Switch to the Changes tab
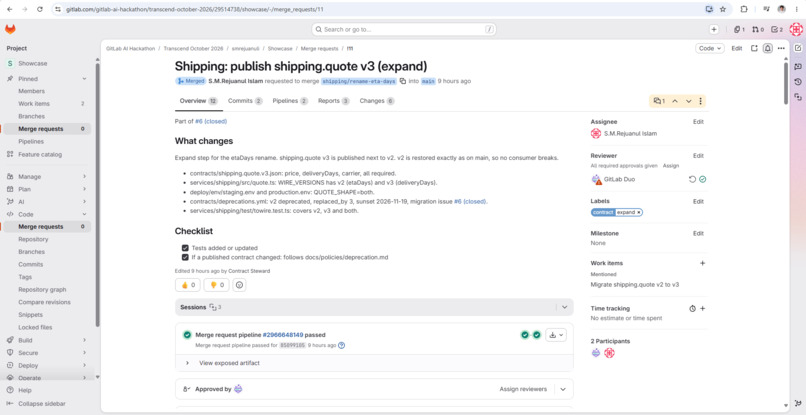 [x=377, y=101]
